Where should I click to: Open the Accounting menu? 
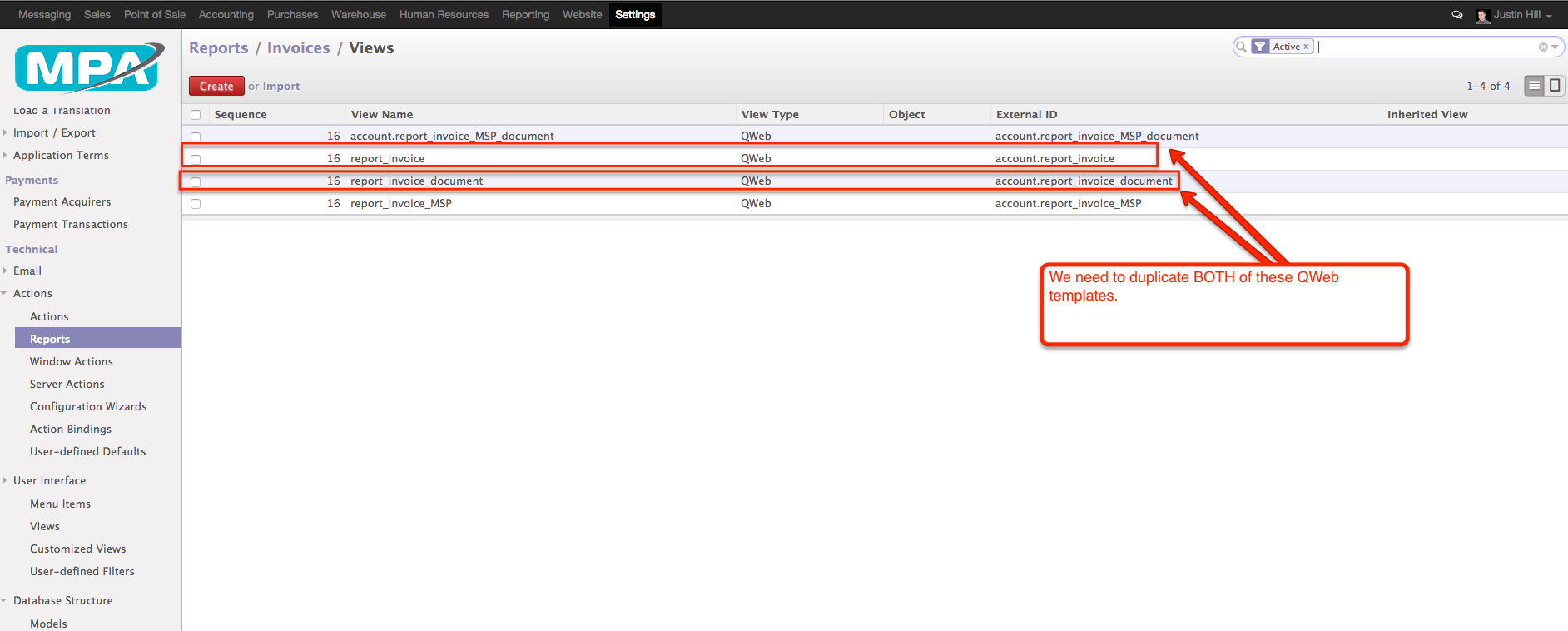[x=226, y=15]
